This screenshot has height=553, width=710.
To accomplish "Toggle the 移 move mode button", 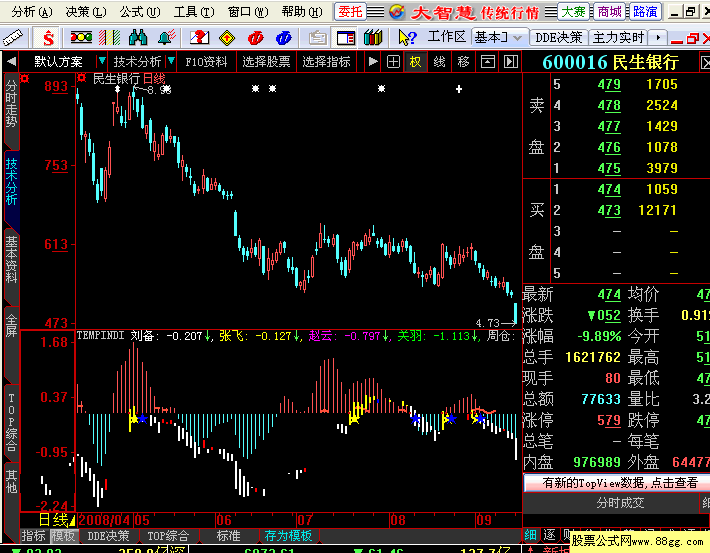I will click(x=463, y=61).
